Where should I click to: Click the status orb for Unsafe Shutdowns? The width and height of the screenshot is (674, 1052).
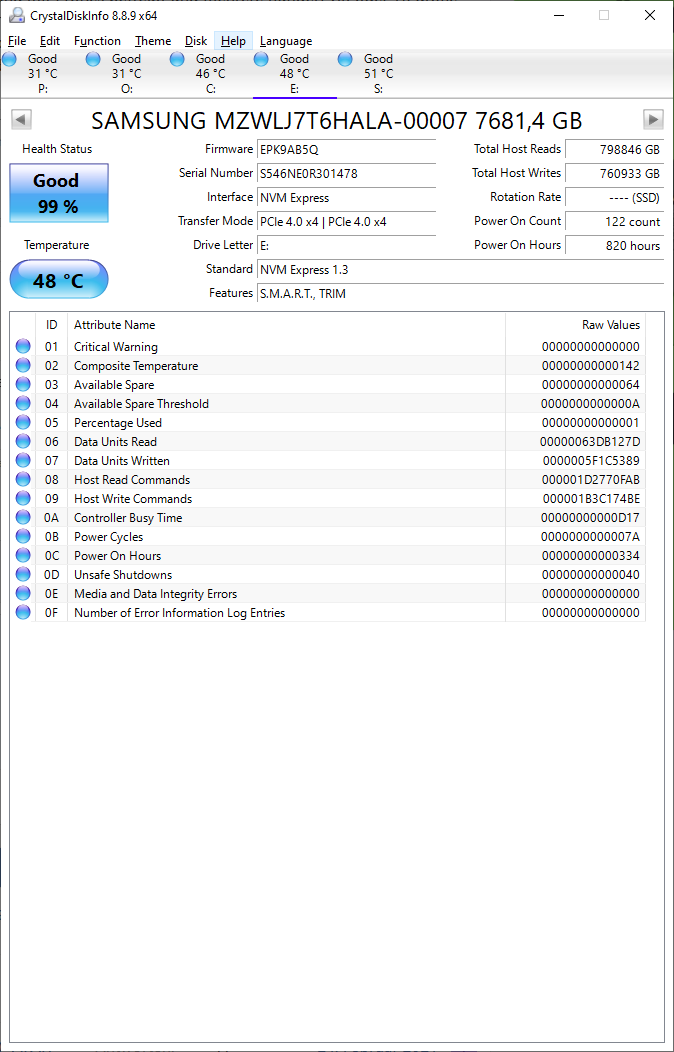pos(23,574)
